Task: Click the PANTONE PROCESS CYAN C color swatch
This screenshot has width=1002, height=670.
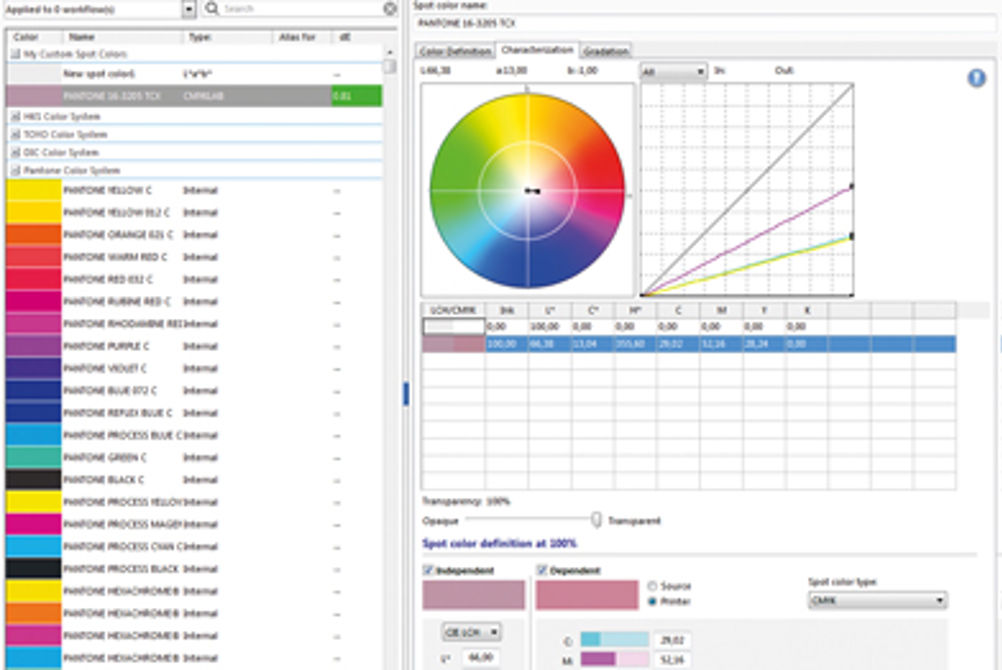Action: (33, 547)
